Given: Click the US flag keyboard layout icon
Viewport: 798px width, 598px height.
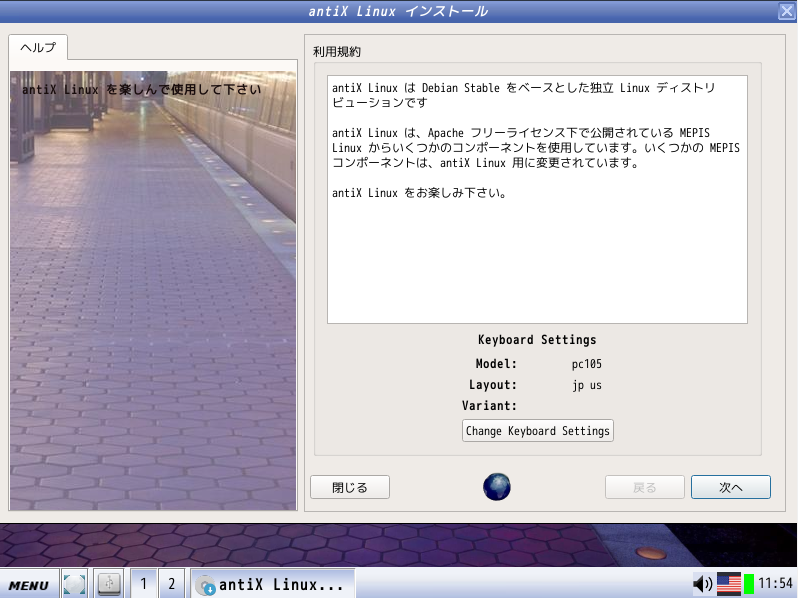Looking at the screenshot, I should tap(729, 584).
